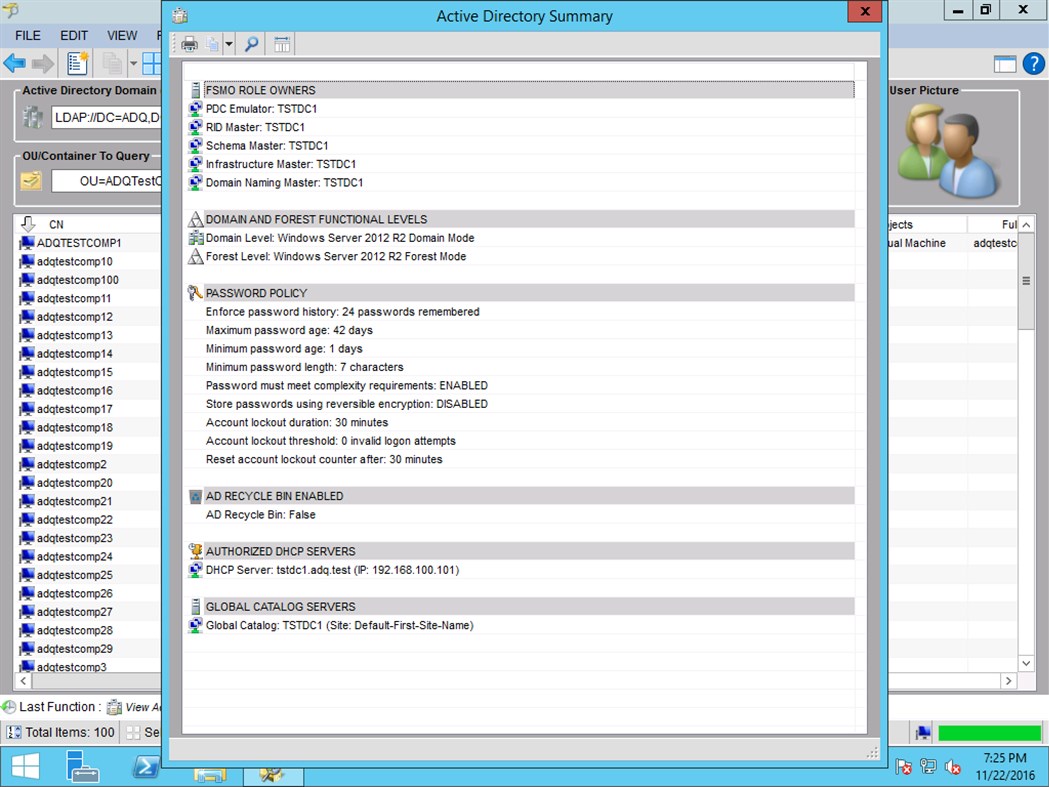Open the copy dropdown arrow in summary toolbar

229,45
